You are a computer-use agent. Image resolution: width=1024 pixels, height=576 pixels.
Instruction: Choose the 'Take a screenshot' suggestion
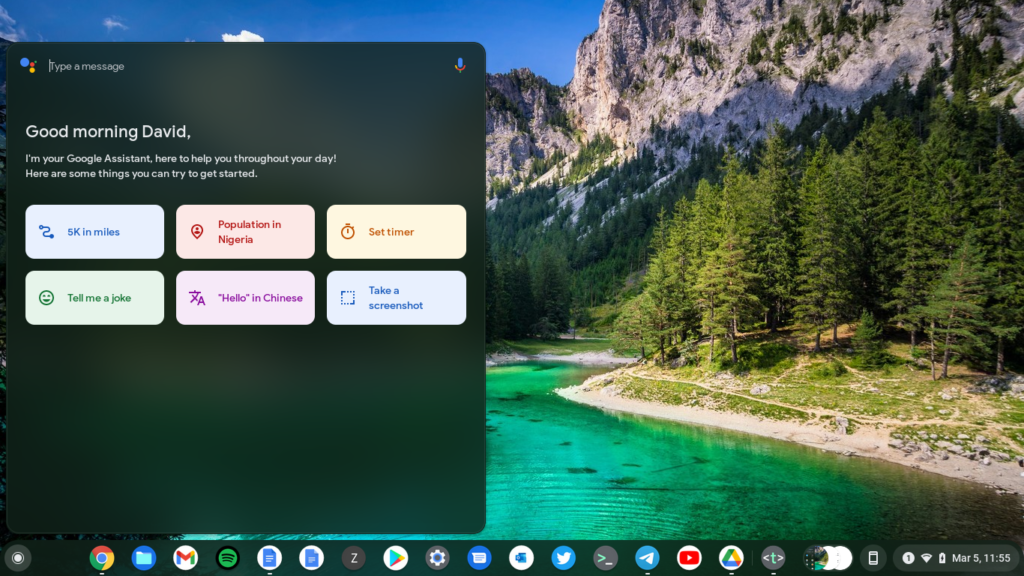(396, 298)
